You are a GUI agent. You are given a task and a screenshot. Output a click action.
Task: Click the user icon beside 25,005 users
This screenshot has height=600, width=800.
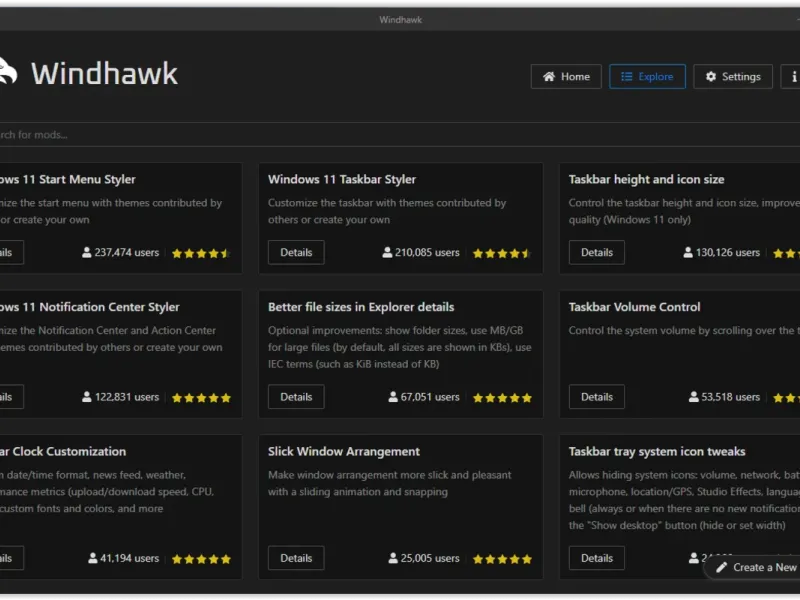393,558
